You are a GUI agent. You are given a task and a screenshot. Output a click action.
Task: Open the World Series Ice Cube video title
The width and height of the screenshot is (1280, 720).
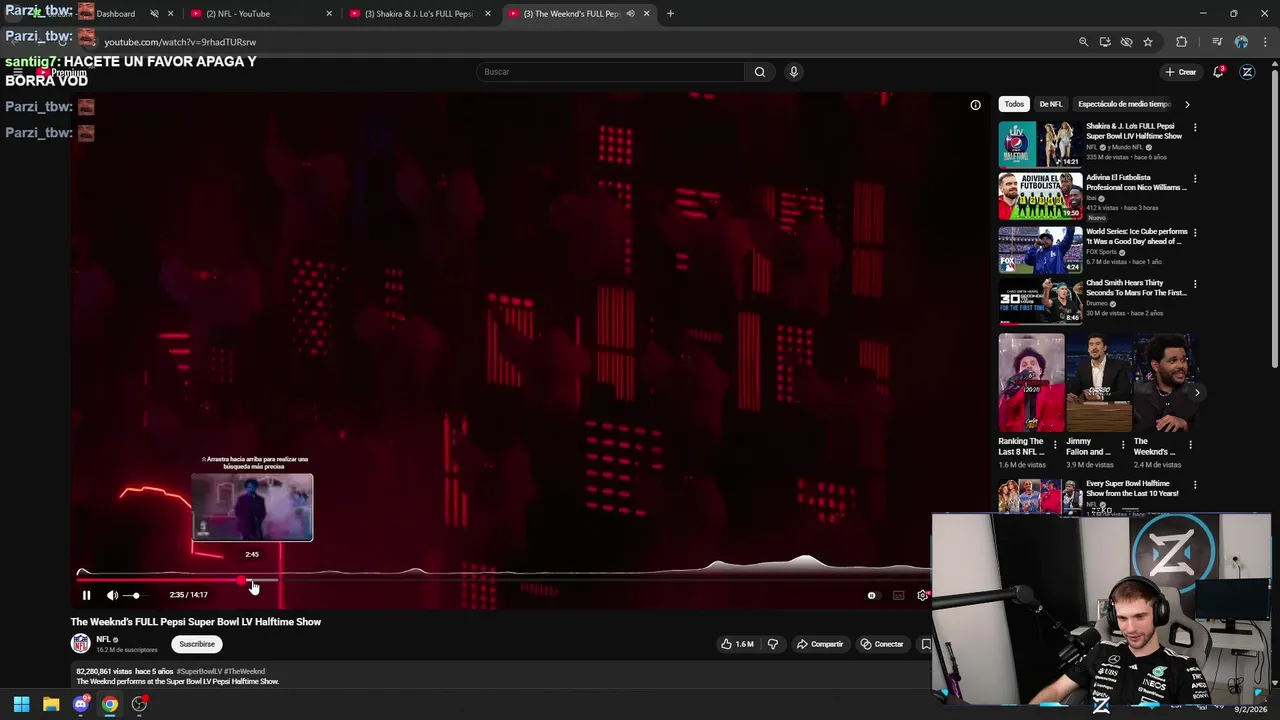[x=1136, y=236]
